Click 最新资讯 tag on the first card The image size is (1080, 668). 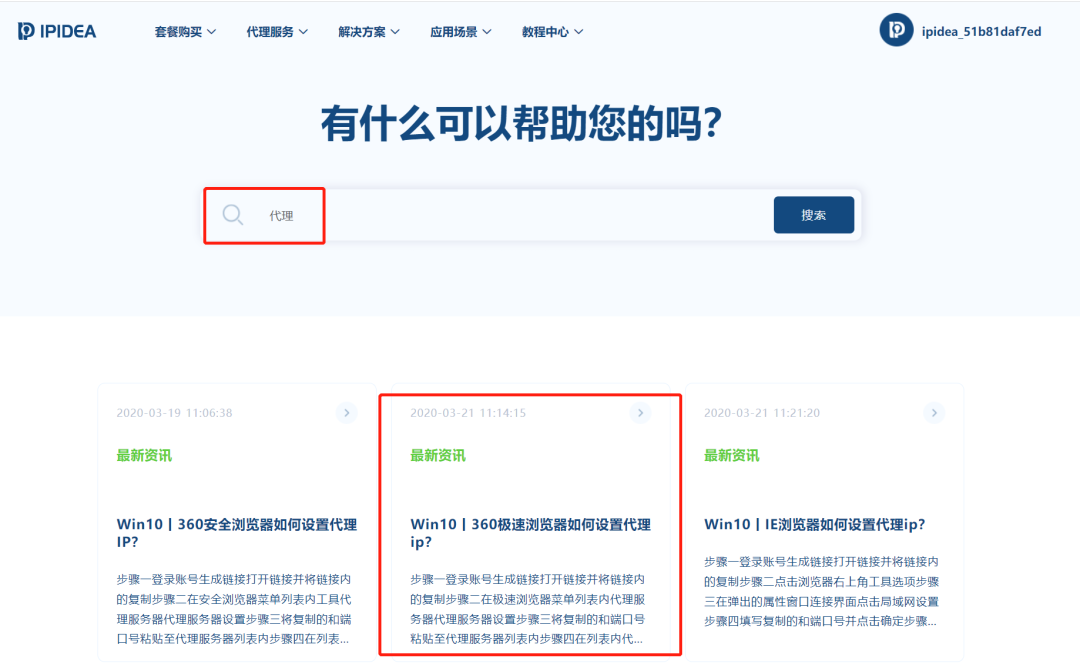[x=144, y=455]
